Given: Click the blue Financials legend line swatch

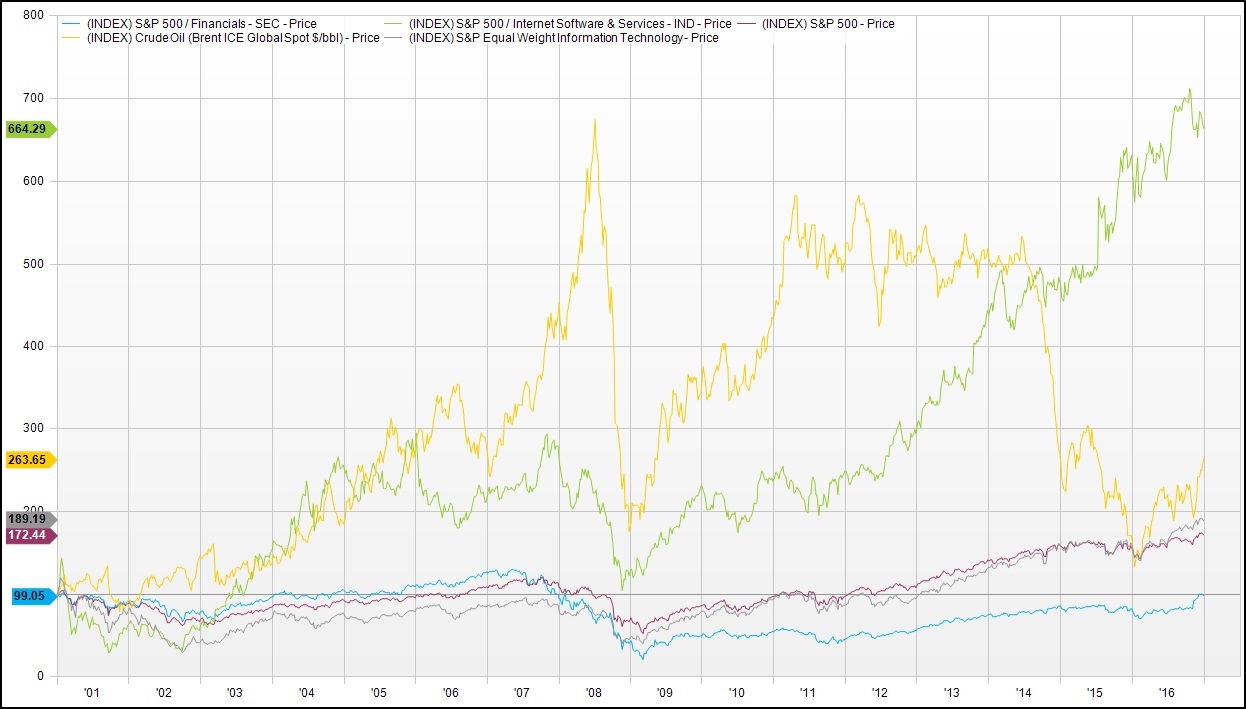Looking at the screenshot, I should (x=73, y=24).
